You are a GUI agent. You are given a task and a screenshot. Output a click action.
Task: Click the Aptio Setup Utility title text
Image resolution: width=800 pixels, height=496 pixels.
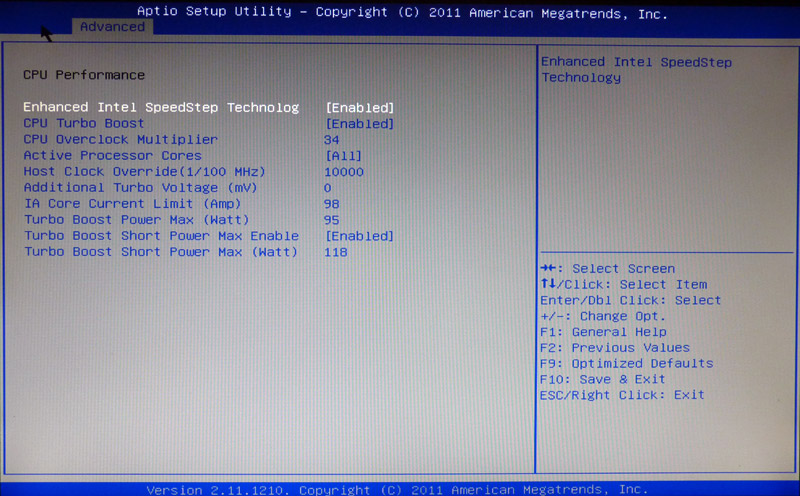402,12
